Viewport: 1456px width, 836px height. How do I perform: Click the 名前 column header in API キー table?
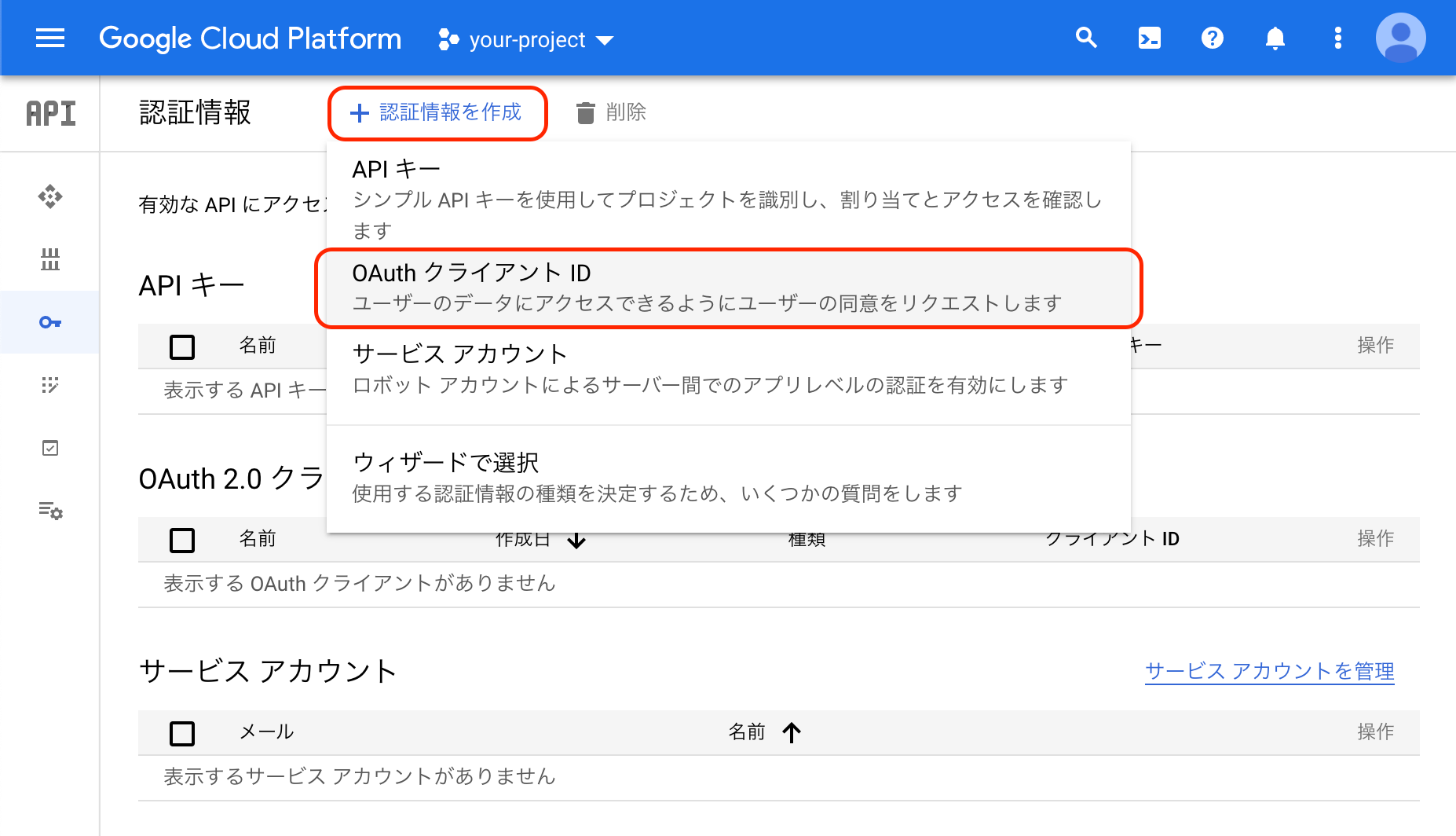(258, 346)
